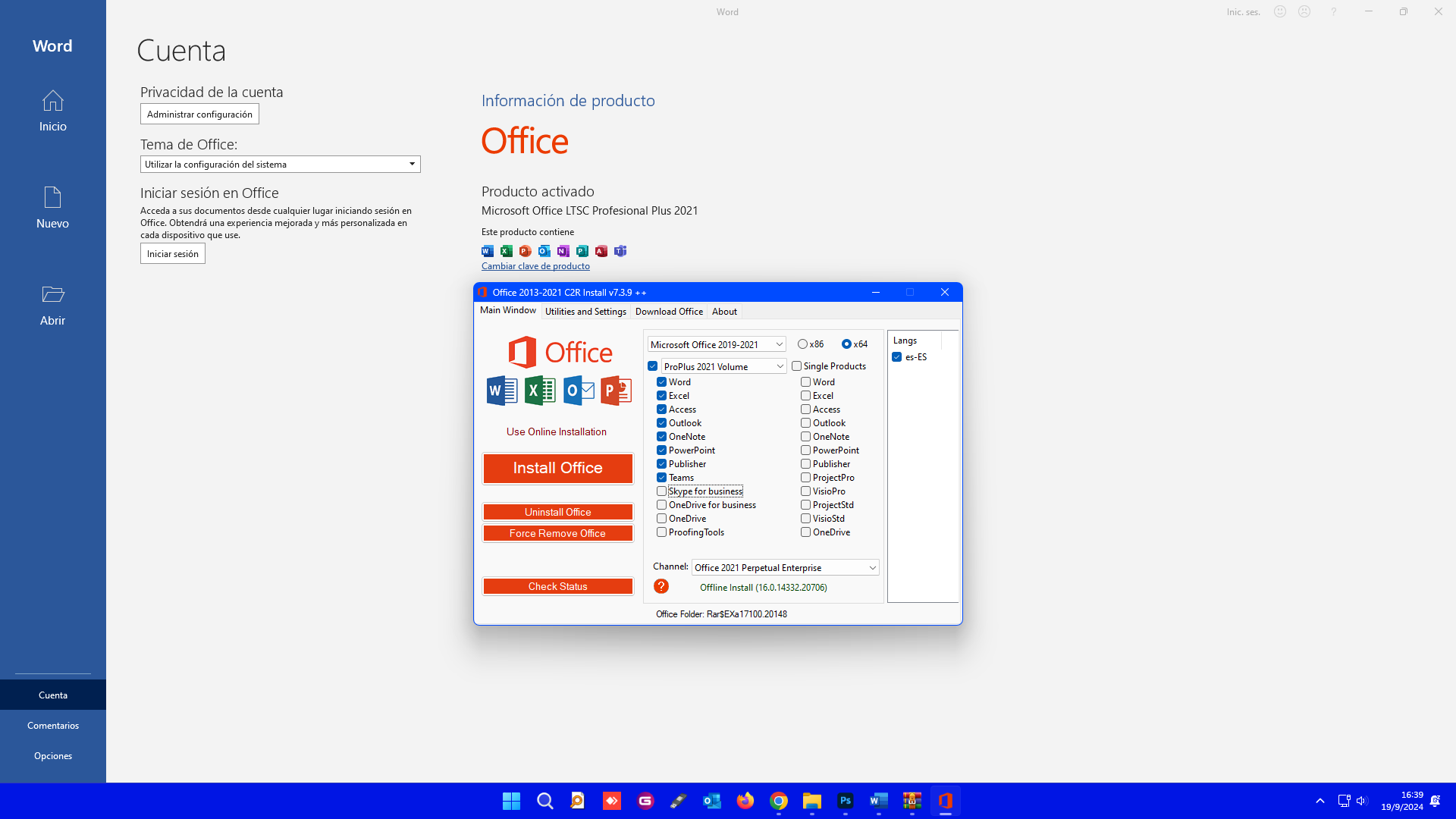Open Firefox from the taskbar

point(745,801)
